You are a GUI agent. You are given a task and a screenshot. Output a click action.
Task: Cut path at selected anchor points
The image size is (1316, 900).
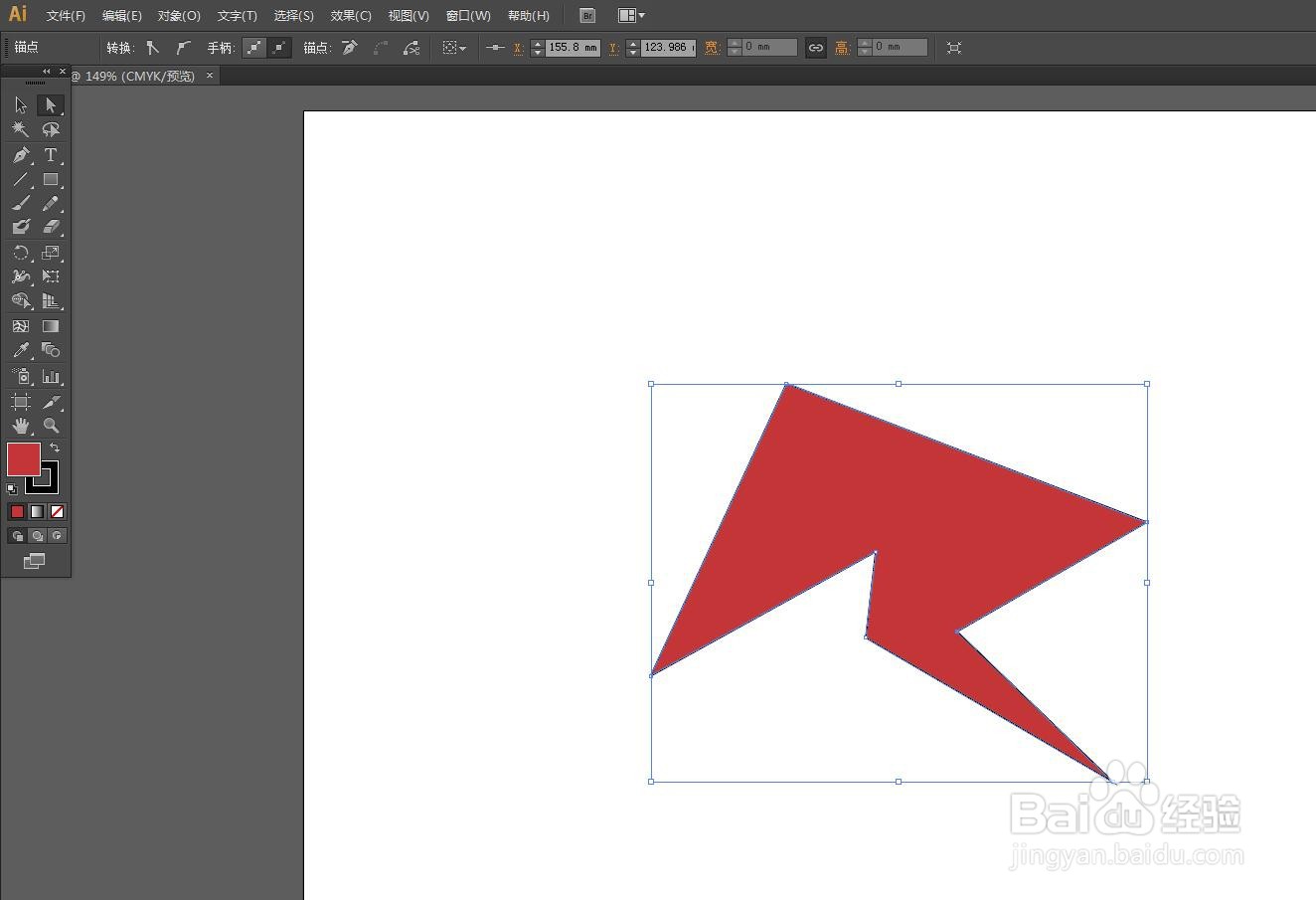click(411, 47)
